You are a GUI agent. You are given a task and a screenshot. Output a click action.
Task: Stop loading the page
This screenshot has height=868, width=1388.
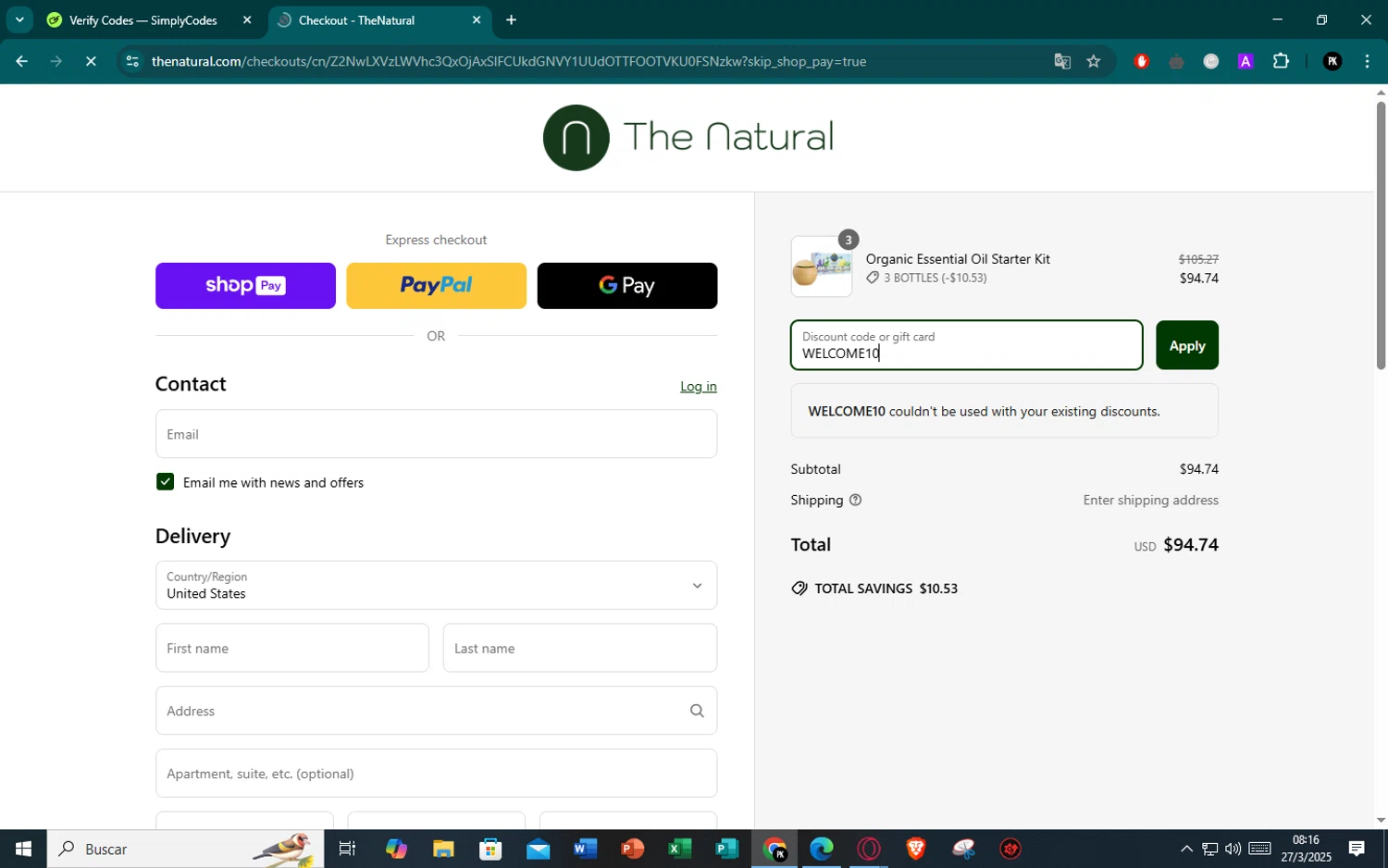point(91,62)
